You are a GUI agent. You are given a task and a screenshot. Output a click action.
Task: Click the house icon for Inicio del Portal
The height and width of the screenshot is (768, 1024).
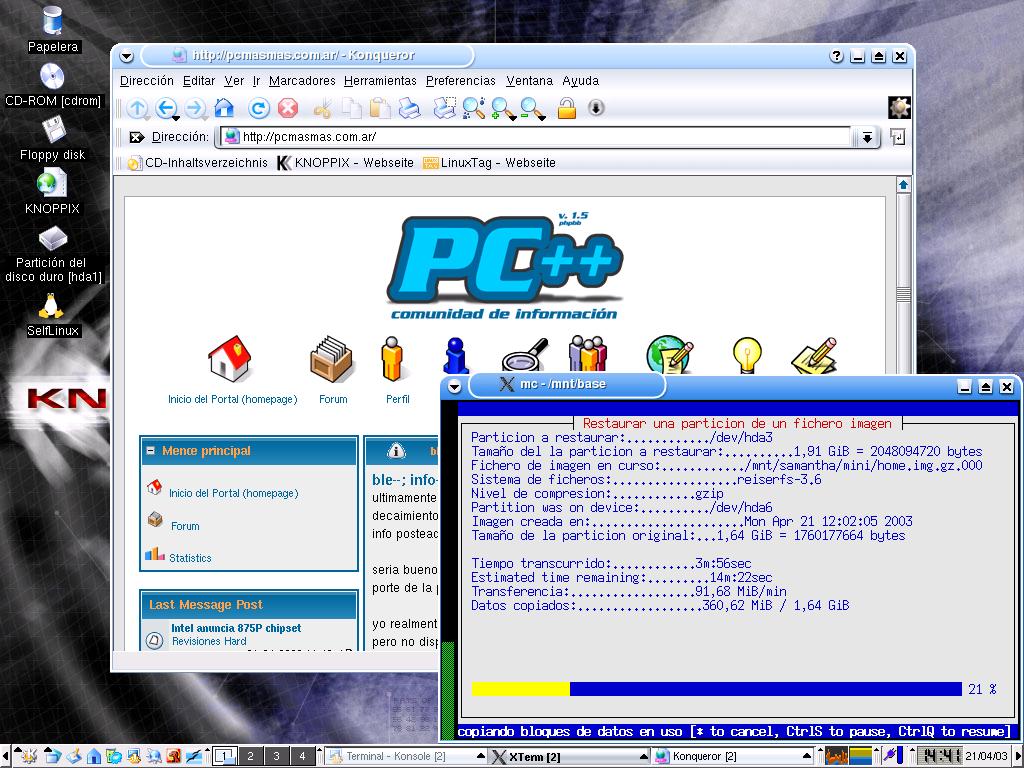(229, 359)
